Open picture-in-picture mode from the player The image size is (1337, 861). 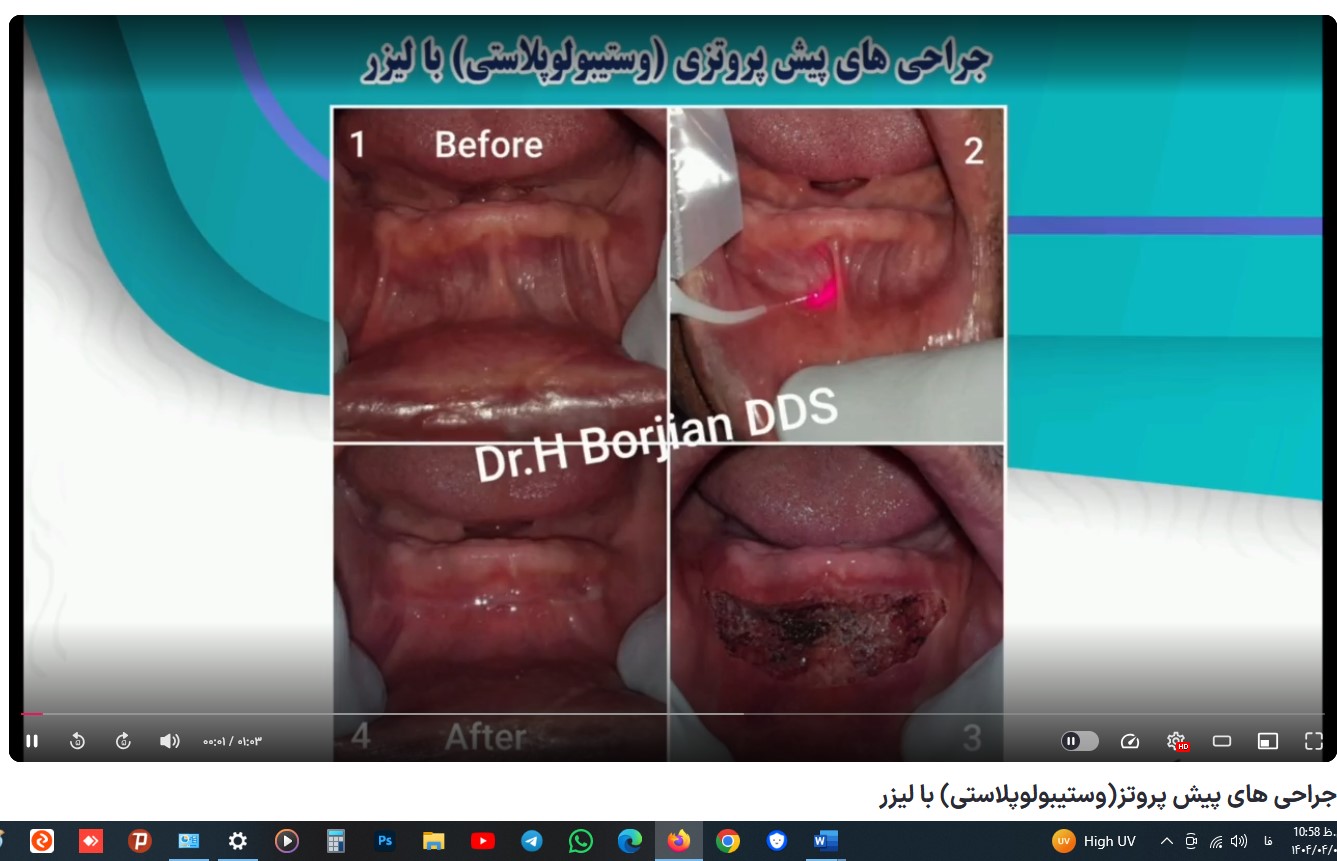(x=1267, y=741)
